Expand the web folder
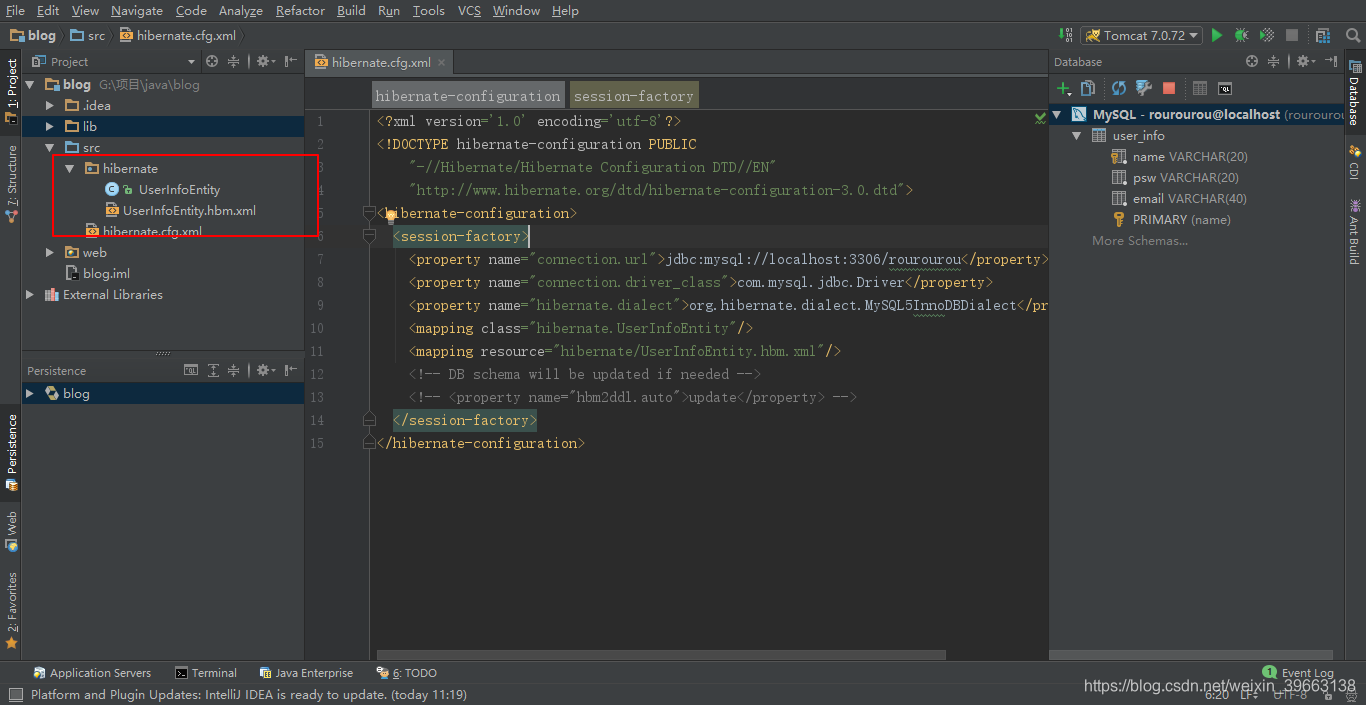This screenshot has height=705, width=1366. click(50, 253)
